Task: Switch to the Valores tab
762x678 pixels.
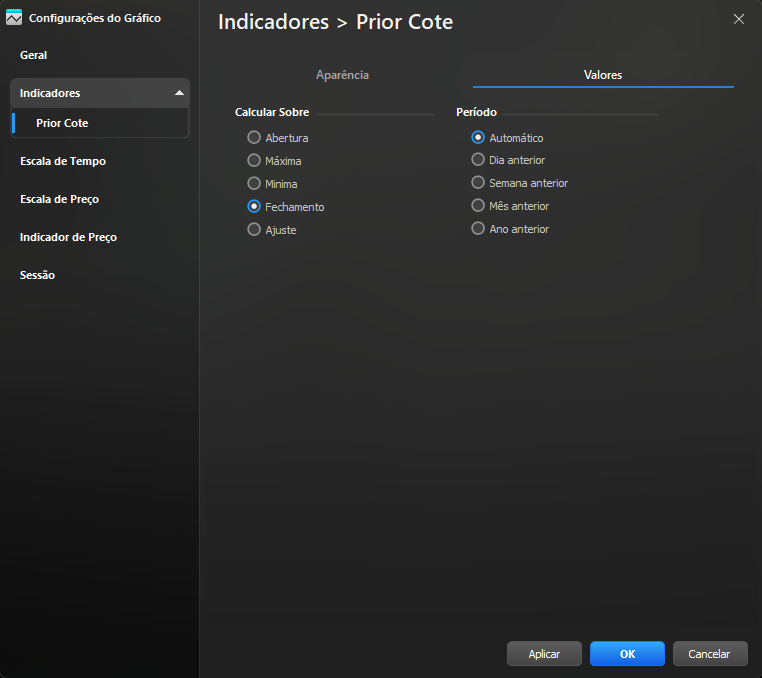Action: [603, 75]
